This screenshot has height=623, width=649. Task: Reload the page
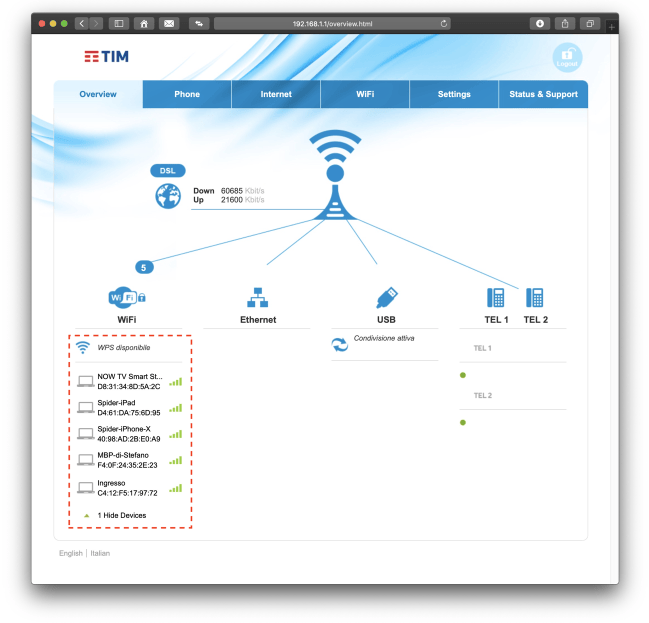click(444, 24)
